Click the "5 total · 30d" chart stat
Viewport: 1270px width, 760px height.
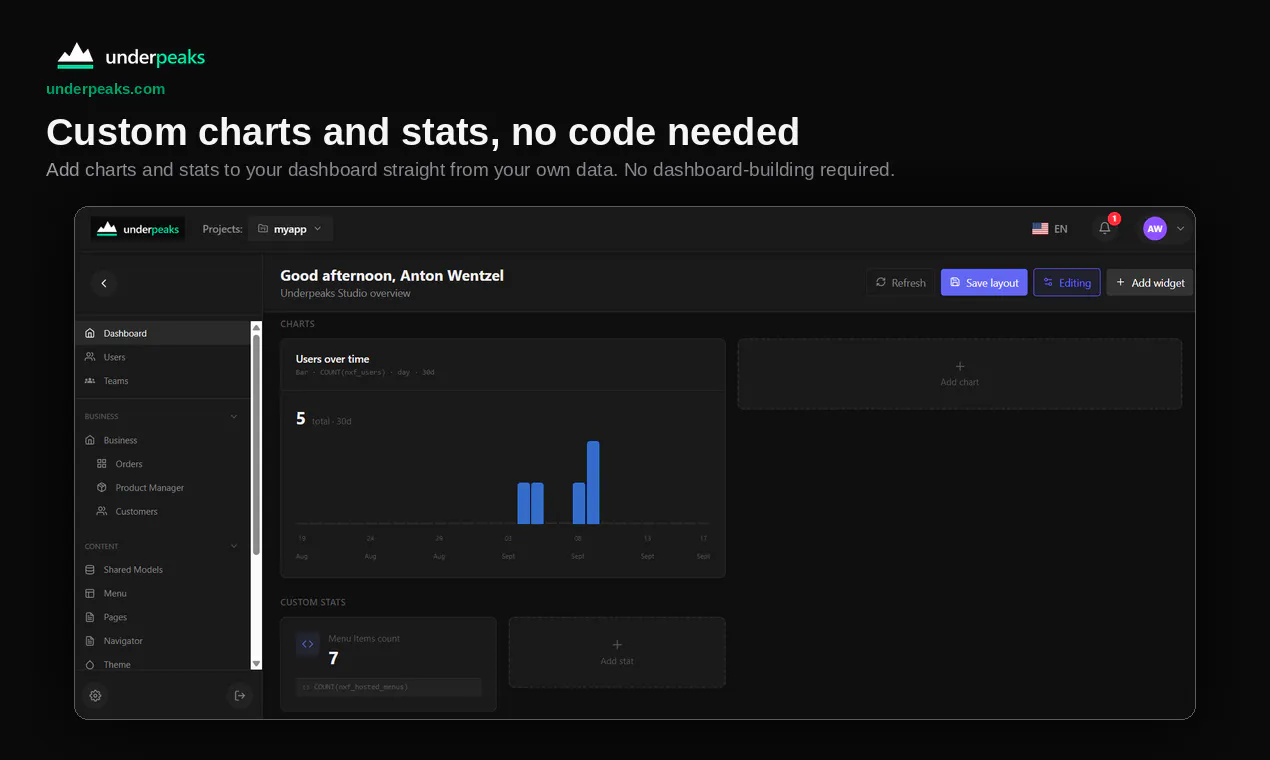[324, 419]
